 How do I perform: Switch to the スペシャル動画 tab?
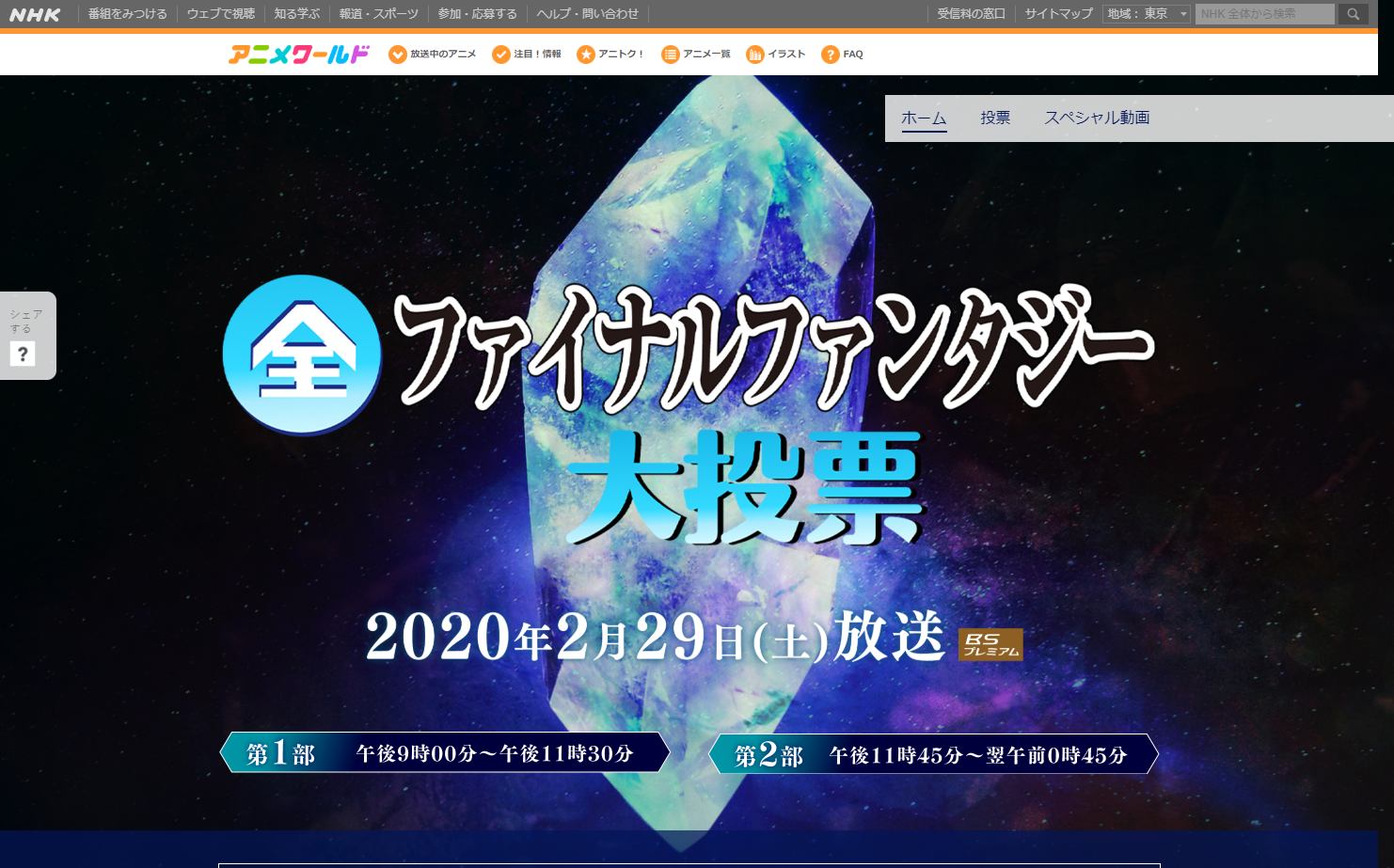[x=1097, y=118]
